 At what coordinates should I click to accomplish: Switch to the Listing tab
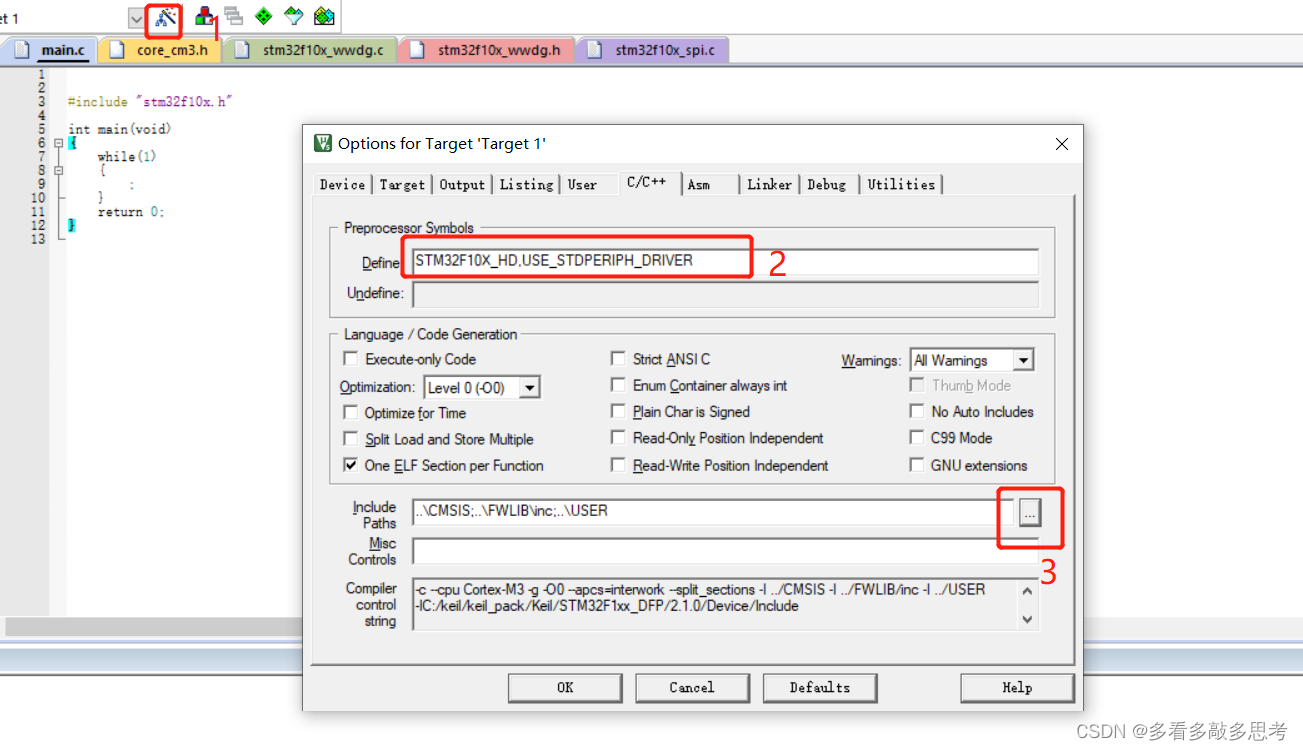[x=526, y=185]
